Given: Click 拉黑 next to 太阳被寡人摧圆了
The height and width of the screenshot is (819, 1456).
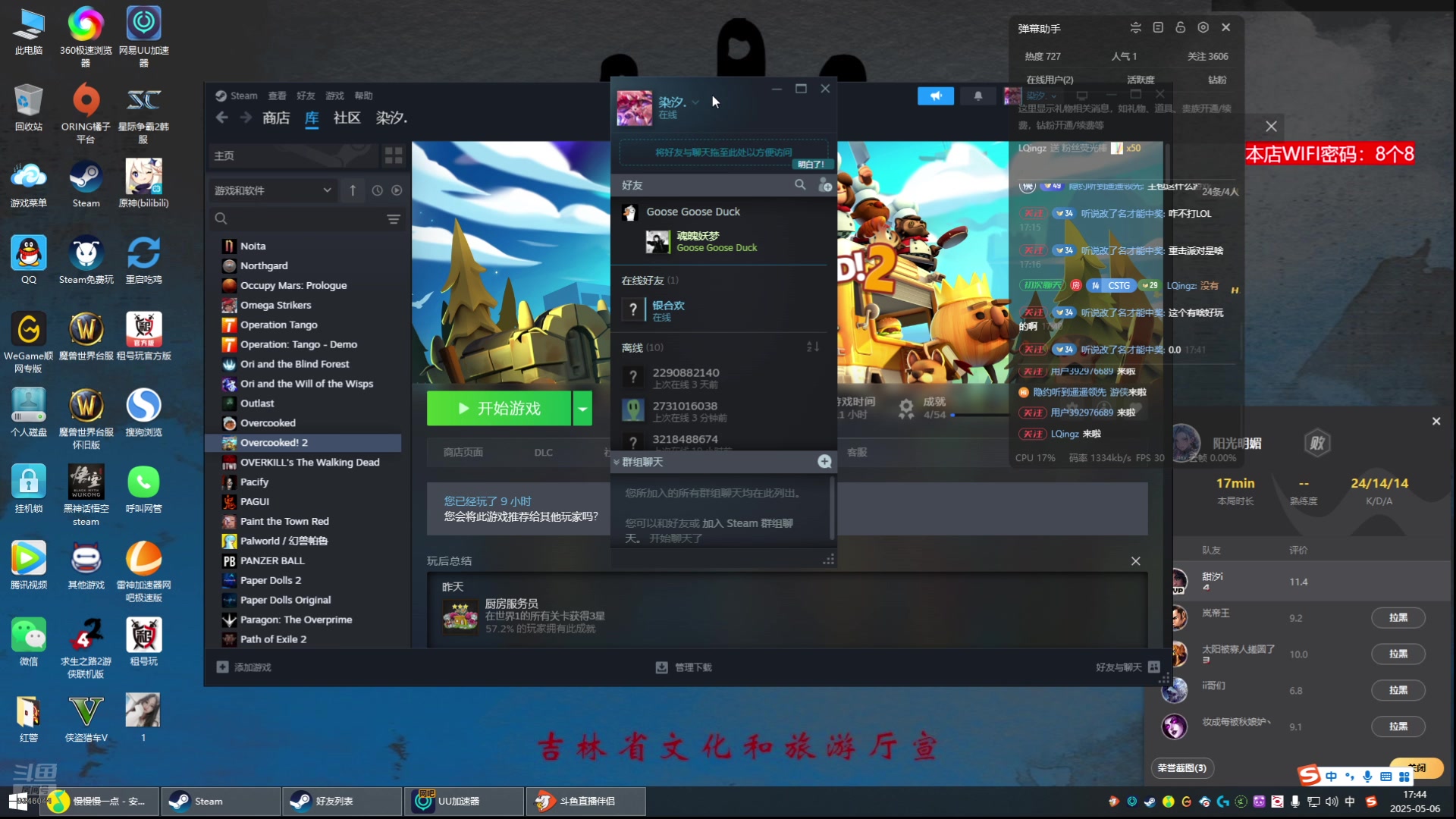Looking at the screenshot, I should pos(1398,654).
